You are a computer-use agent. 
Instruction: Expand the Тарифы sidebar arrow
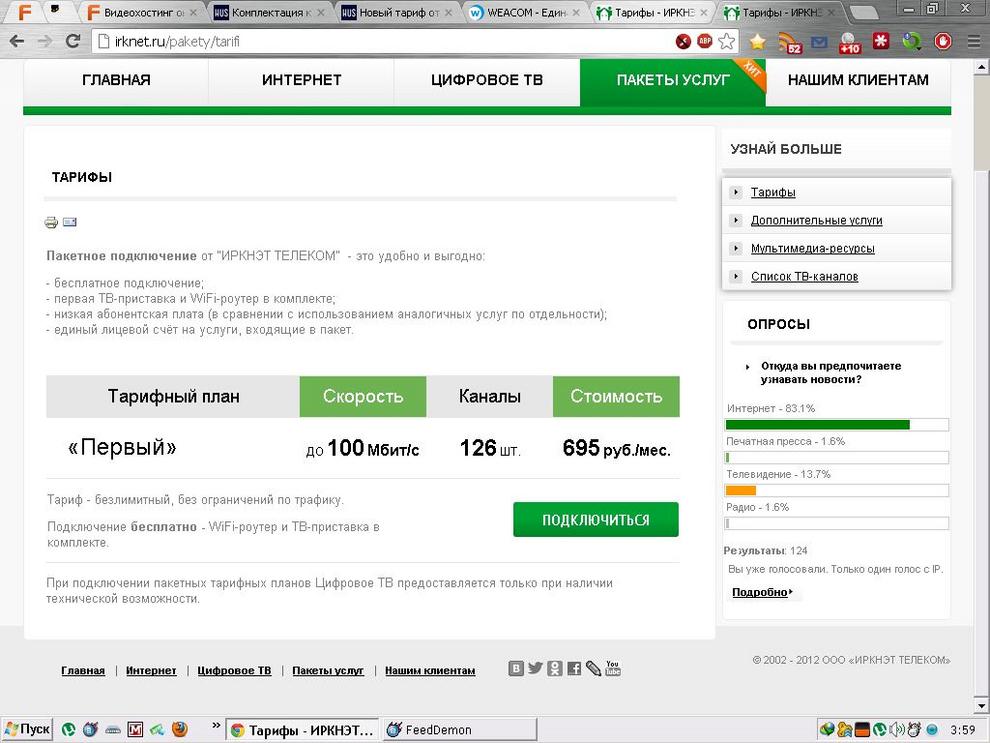click(x=736, y=192)
